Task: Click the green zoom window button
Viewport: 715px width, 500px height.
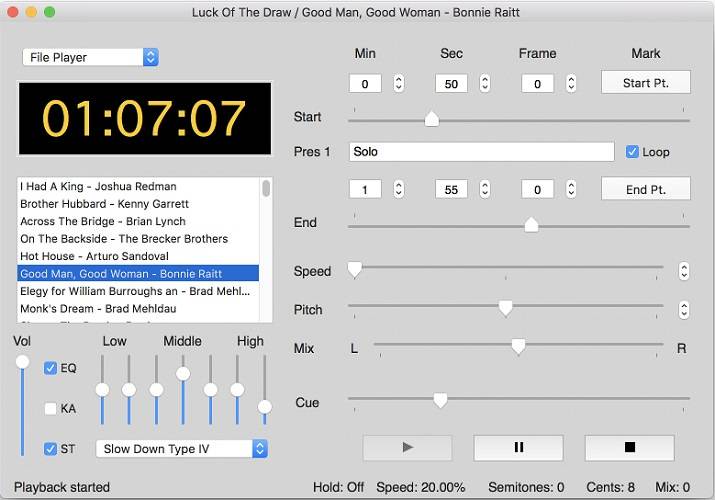Action: (49, 12)
